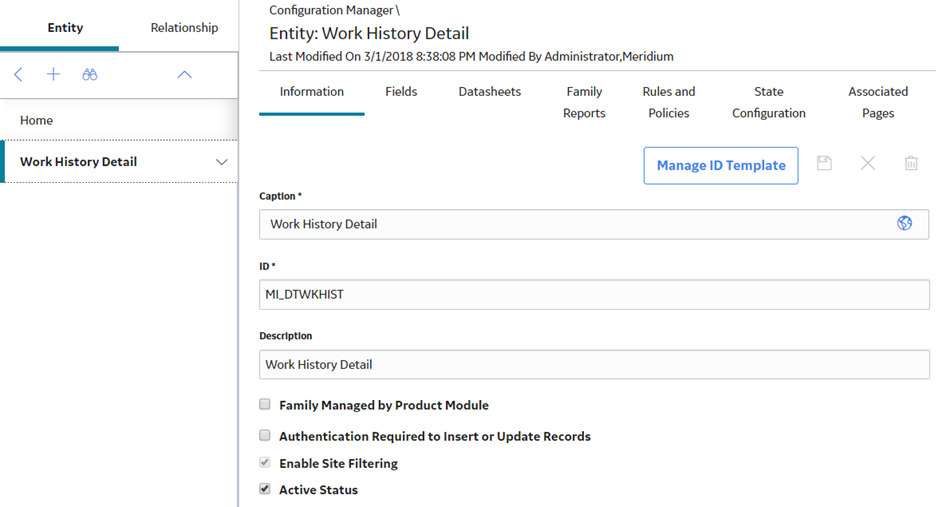The width and height of the screenshot is (950, 507).
Task: Click the X cancel icon near save
Action: coord(868,163)
